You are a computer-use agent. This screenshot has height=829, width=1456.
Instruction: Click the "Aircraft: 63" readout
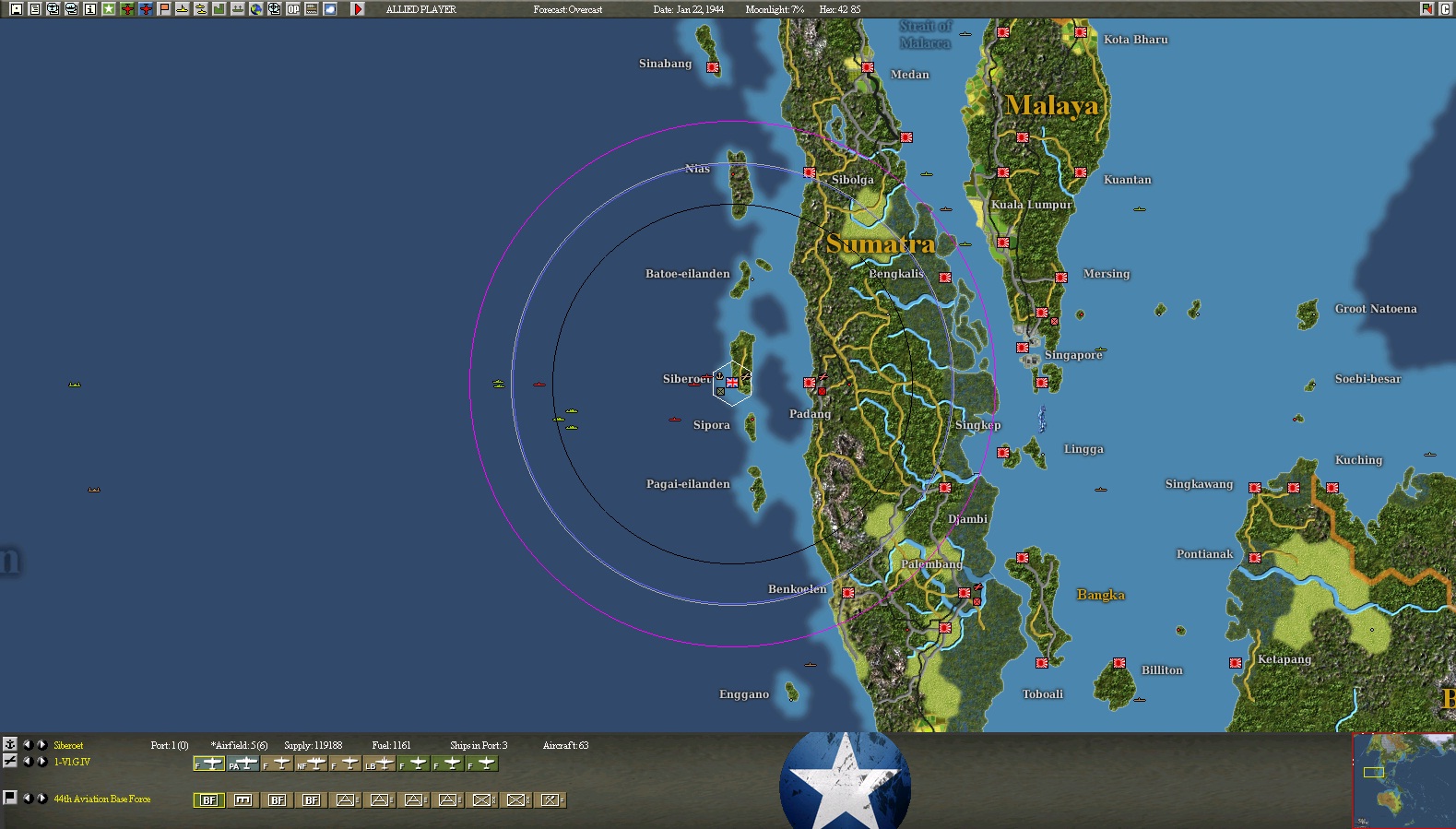pos(565,745)
